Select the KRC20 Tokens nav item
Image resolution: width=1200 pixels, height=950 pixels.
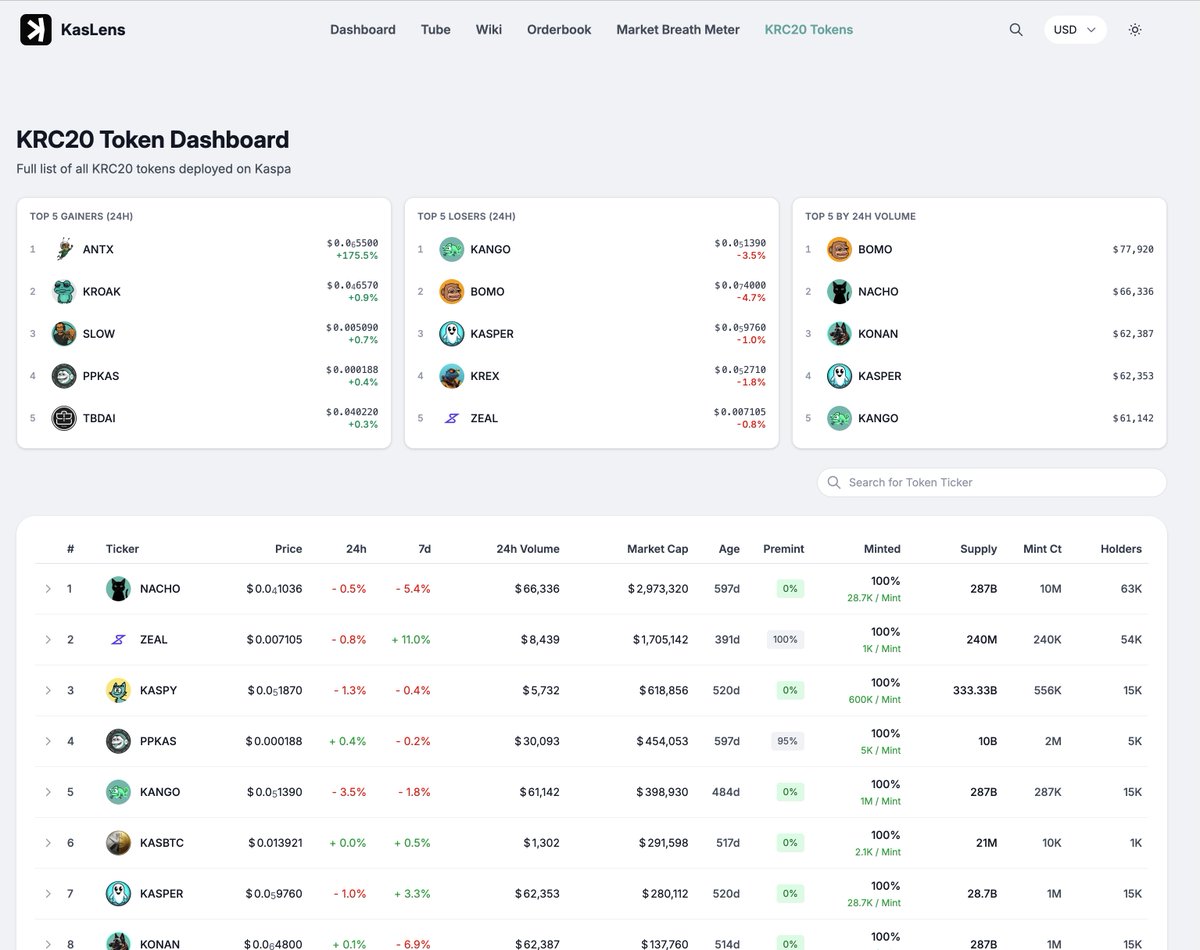809,30
